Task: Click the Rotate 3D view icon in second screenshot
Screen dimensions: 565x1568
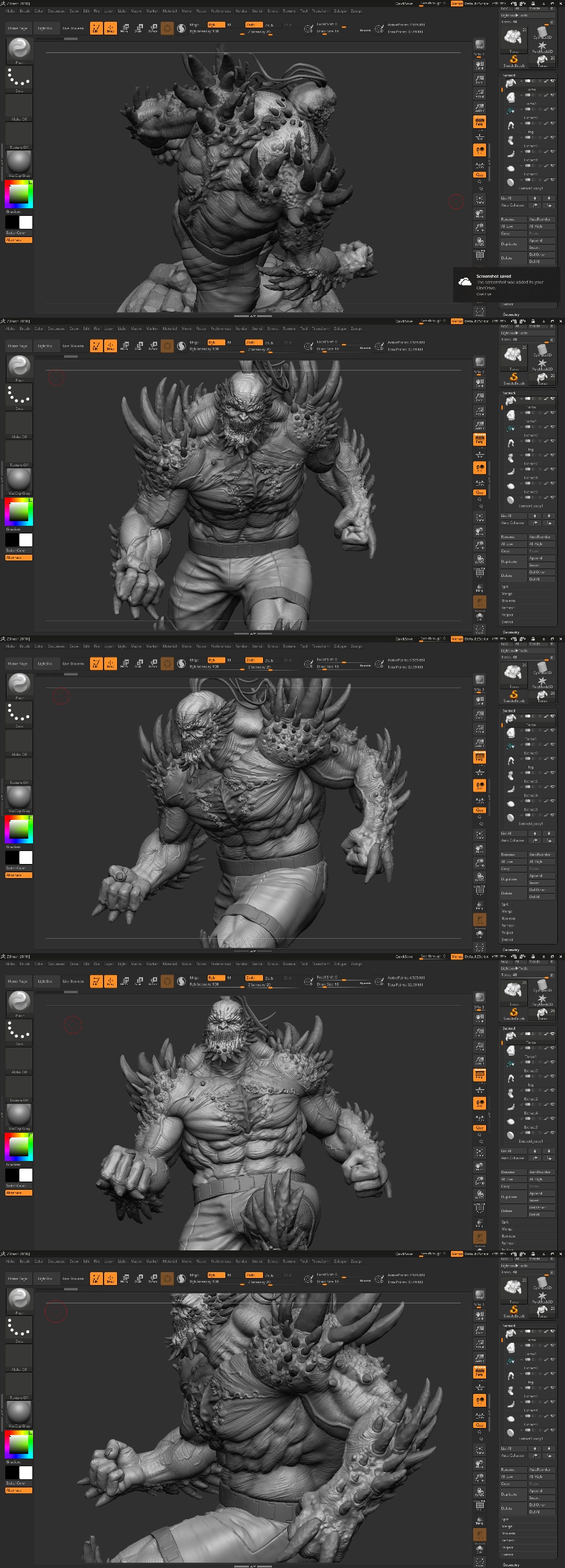Action: 480,559
